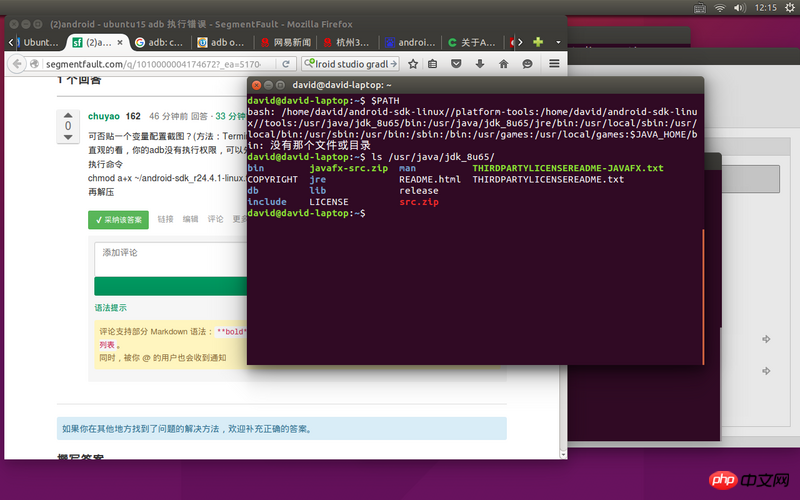Open chuyao's user profile link
This screenshot has width=800, height=500.
click(104, 116)
